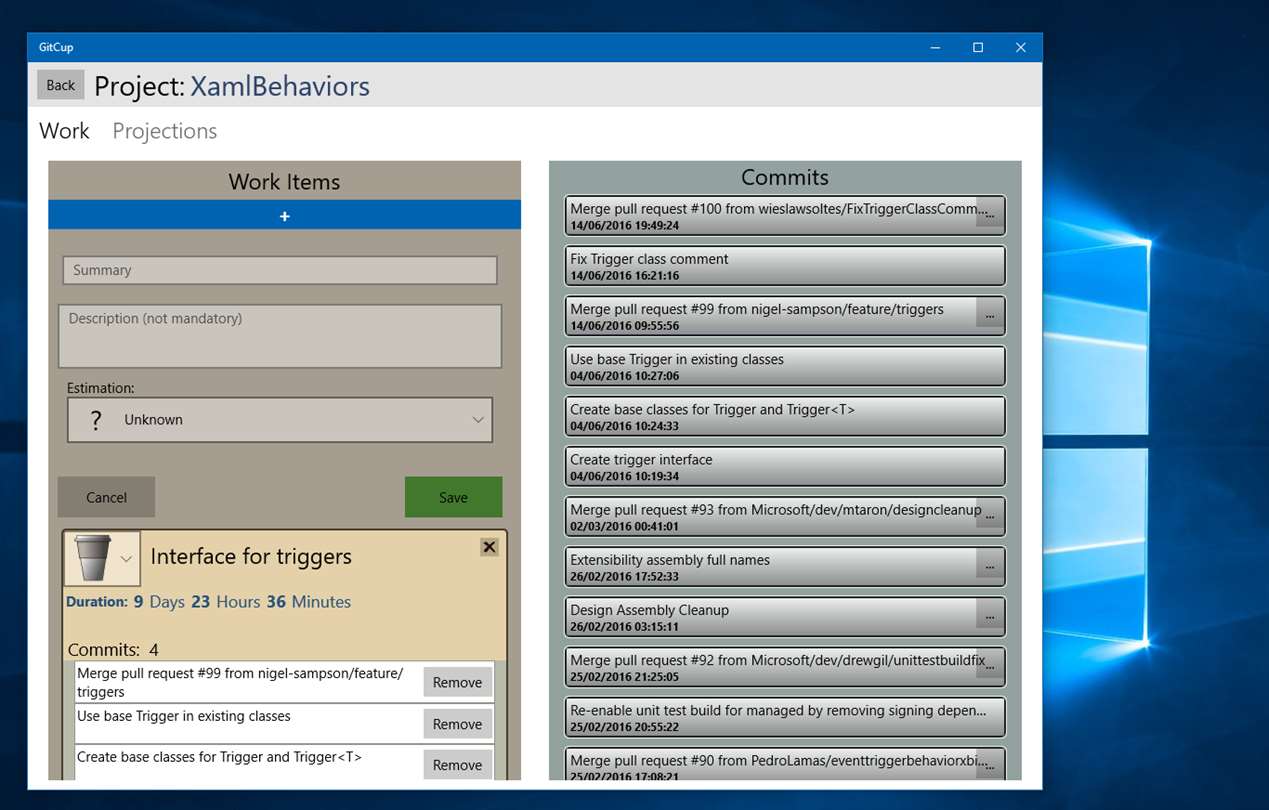Open ellipsis menu on pull request #93 commit
The image size is (1269, 810).
(x=989, y=515)
